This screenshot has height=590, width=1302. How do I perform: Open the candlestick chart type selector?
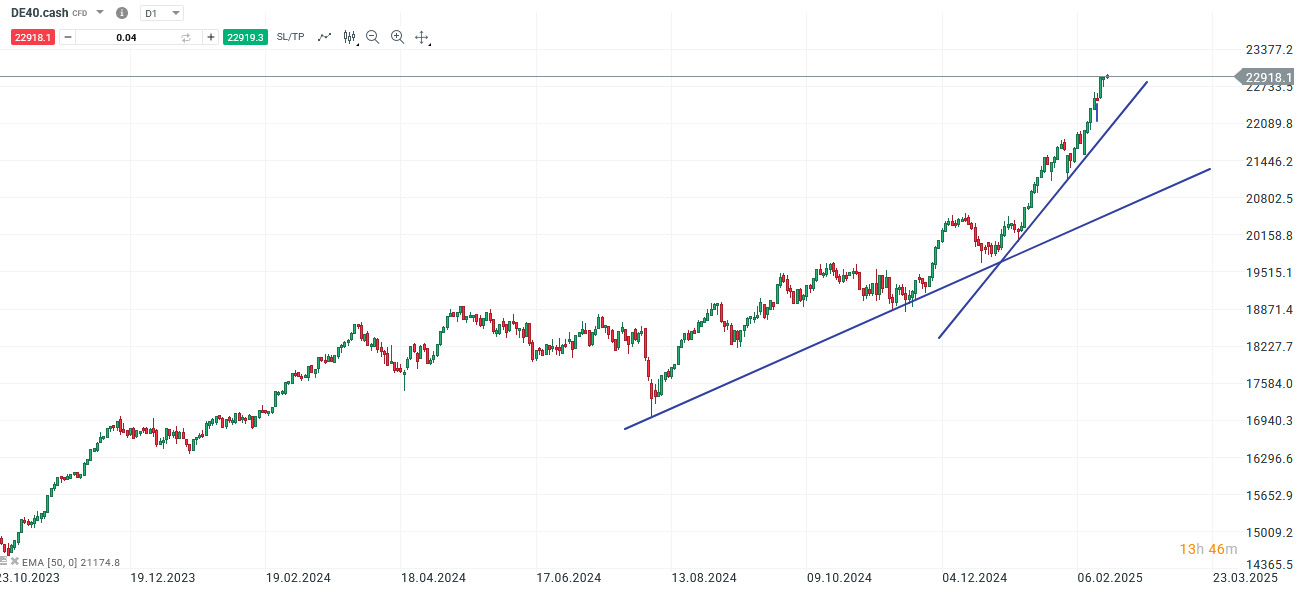350,37
